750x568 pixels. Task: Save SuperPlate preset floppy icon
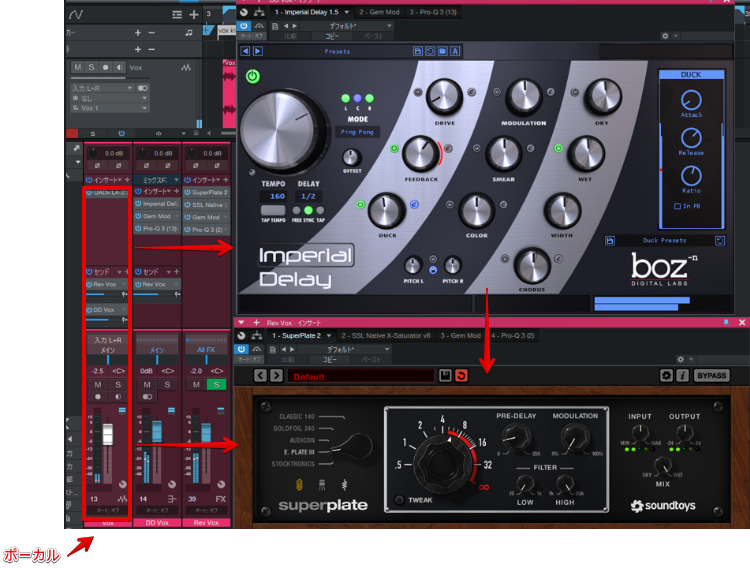pos(445,376)
